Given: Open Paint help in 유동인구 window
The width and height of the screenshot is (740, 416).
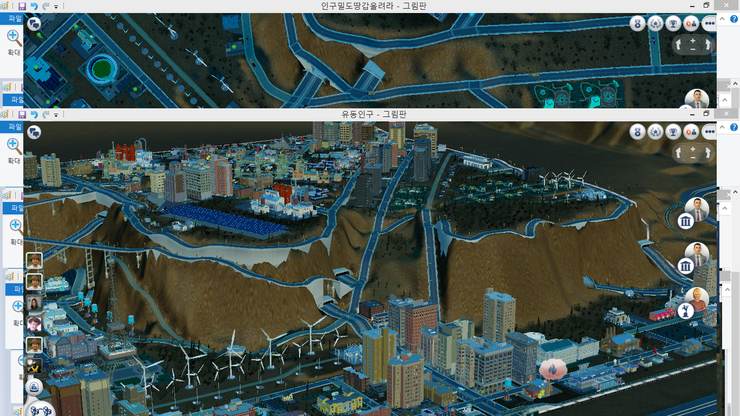Looking at the screenshot, I should tap(734, 127).
